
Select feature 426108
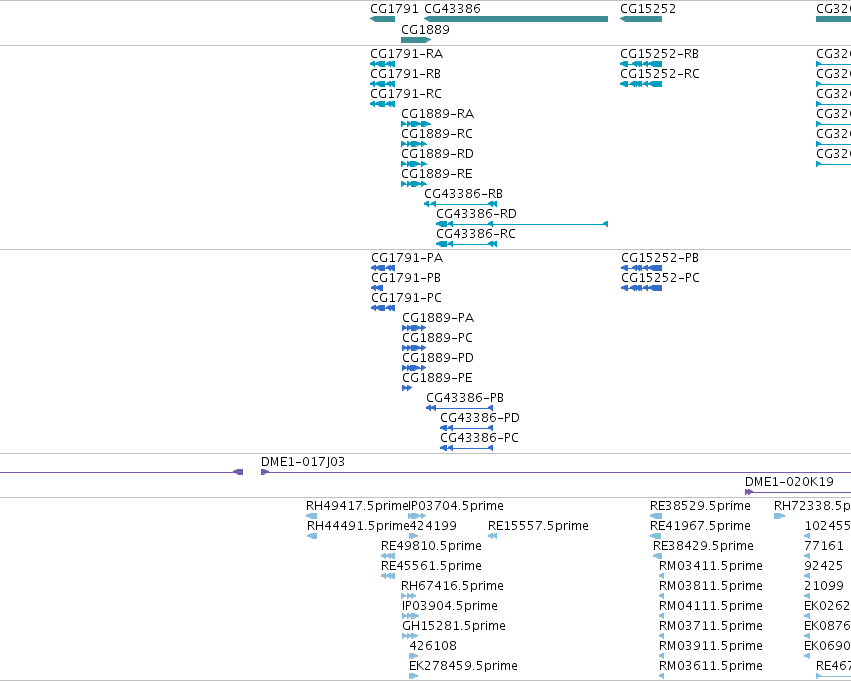[x=433, y=646]
